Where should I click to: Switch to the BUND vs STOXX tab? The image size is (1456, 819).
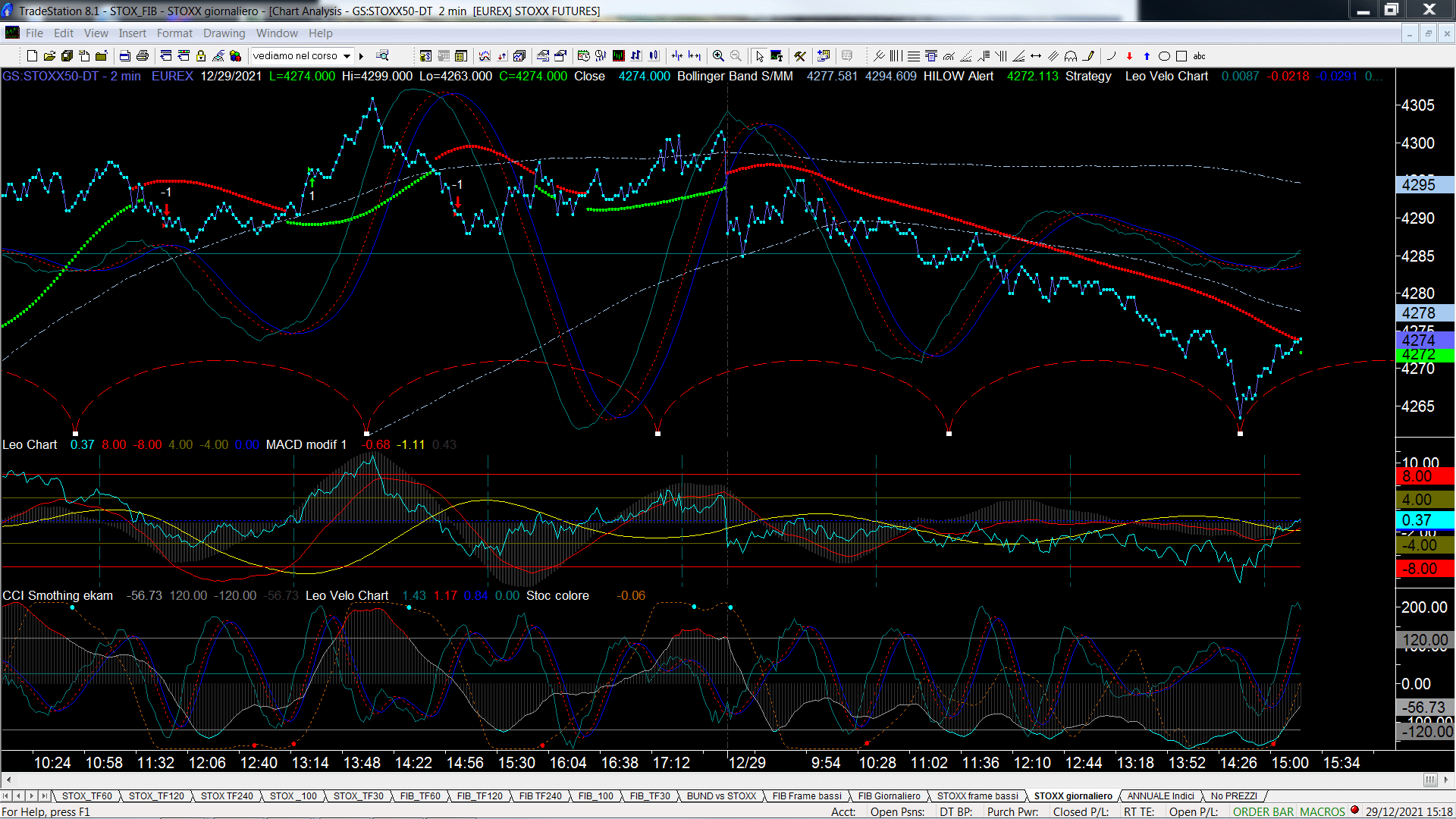pyautogui.click(x=721, y=795)
